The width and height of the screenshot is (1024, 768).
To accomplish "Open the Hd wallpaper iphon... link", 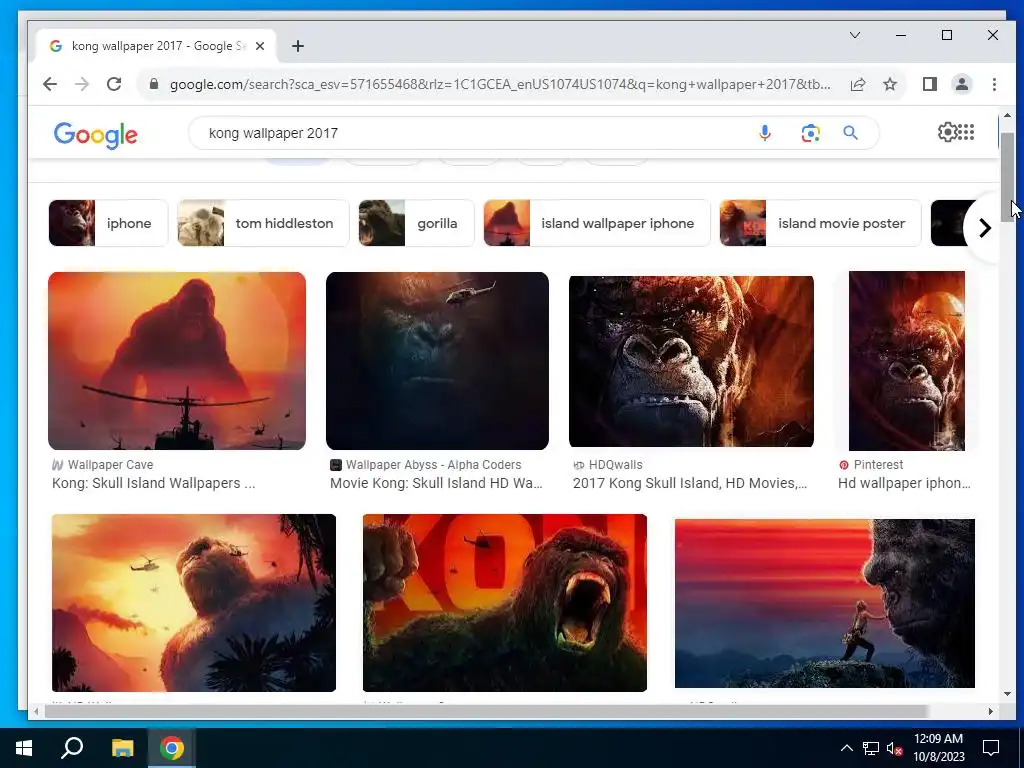I will click(x=904, y=483).
